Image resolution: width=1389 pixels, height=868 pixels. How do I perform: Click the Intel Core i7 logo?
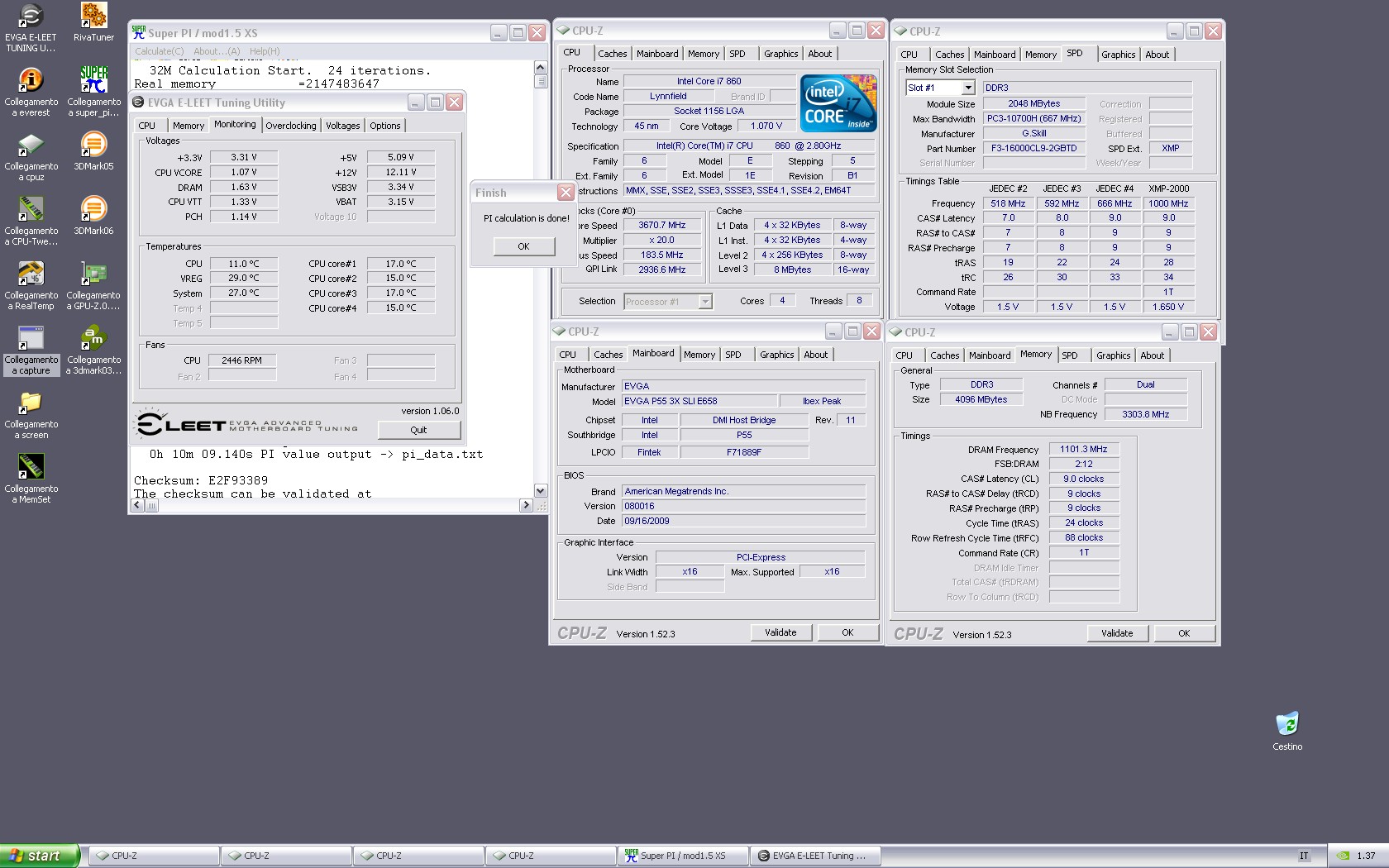[838, 103]
